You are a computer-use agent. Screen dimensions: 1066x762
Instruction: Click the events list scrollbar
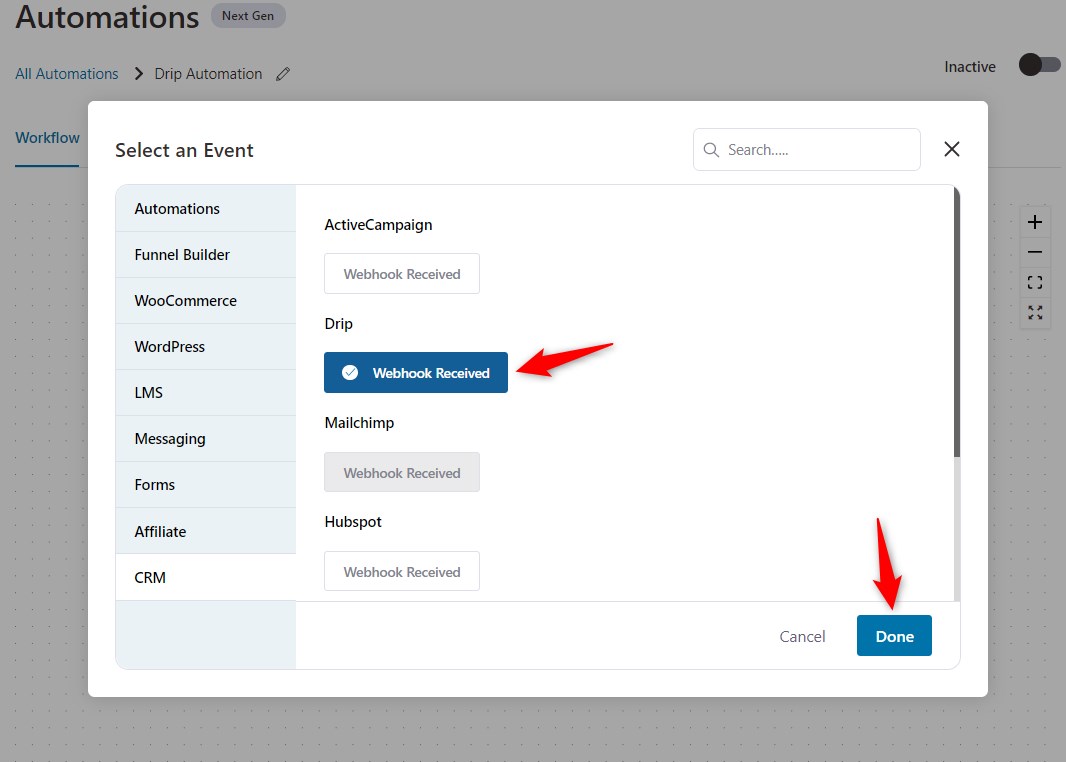point(957,323)
